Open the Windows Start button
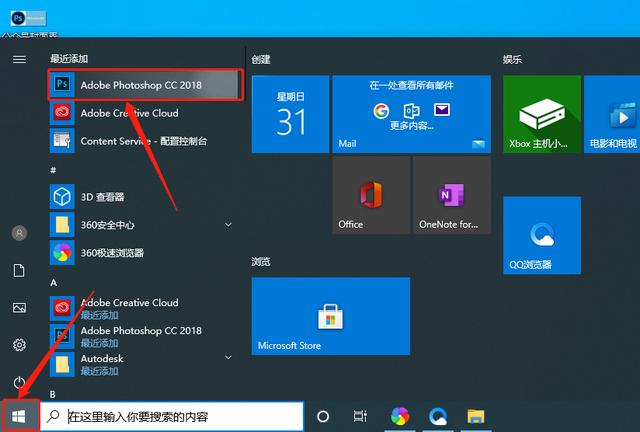This screenshot has width=640, height=432. (19, 416)
